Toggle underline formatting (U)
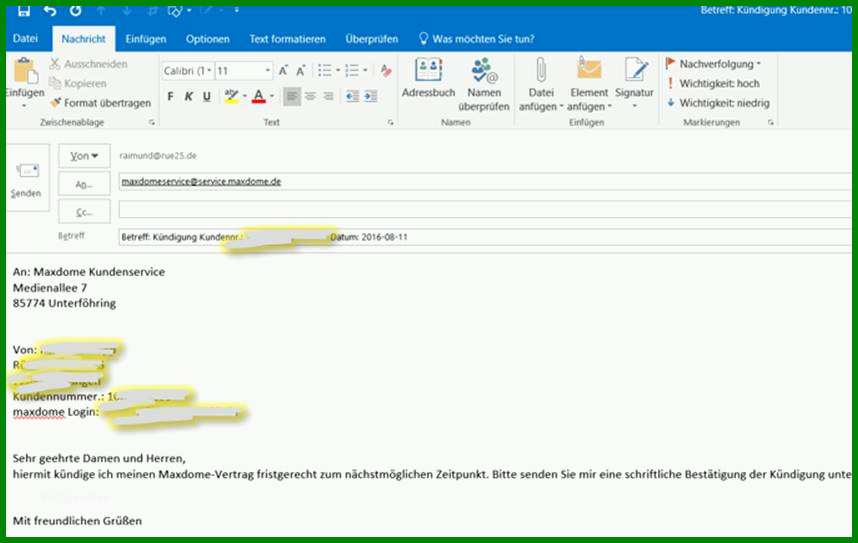858x543 pixels. point(206,97)
